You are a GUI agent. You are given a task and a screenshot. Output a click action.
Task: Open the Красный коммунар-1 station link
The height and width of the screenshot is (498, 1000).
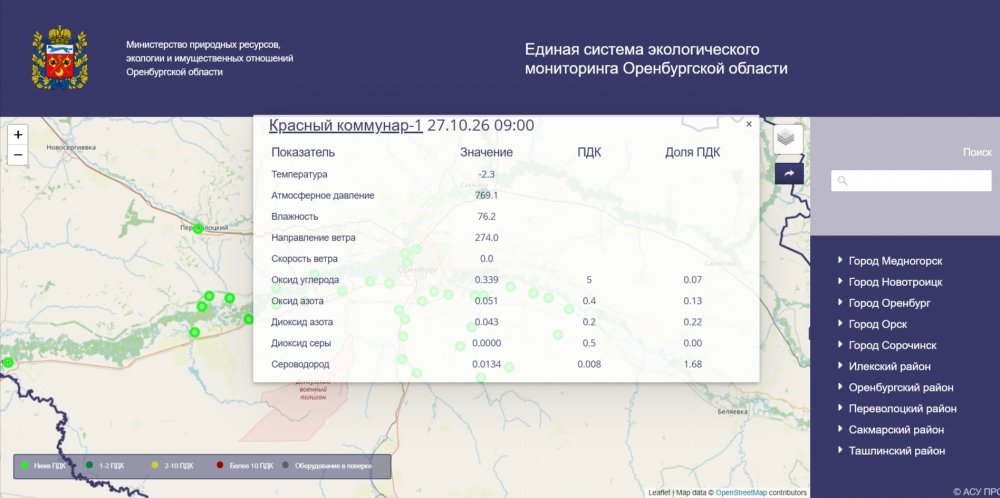point(346,125)
